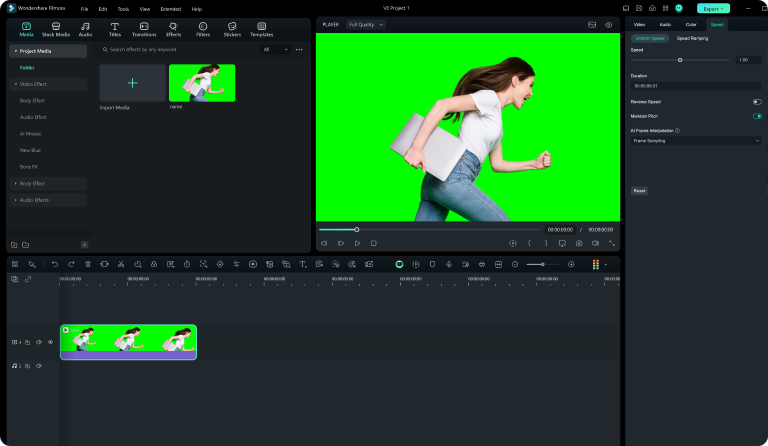The width and height of the screenshot is (768, 446).
Task: Click the Redo arrow in timeline toolbar
Action: tap(71, 264)
